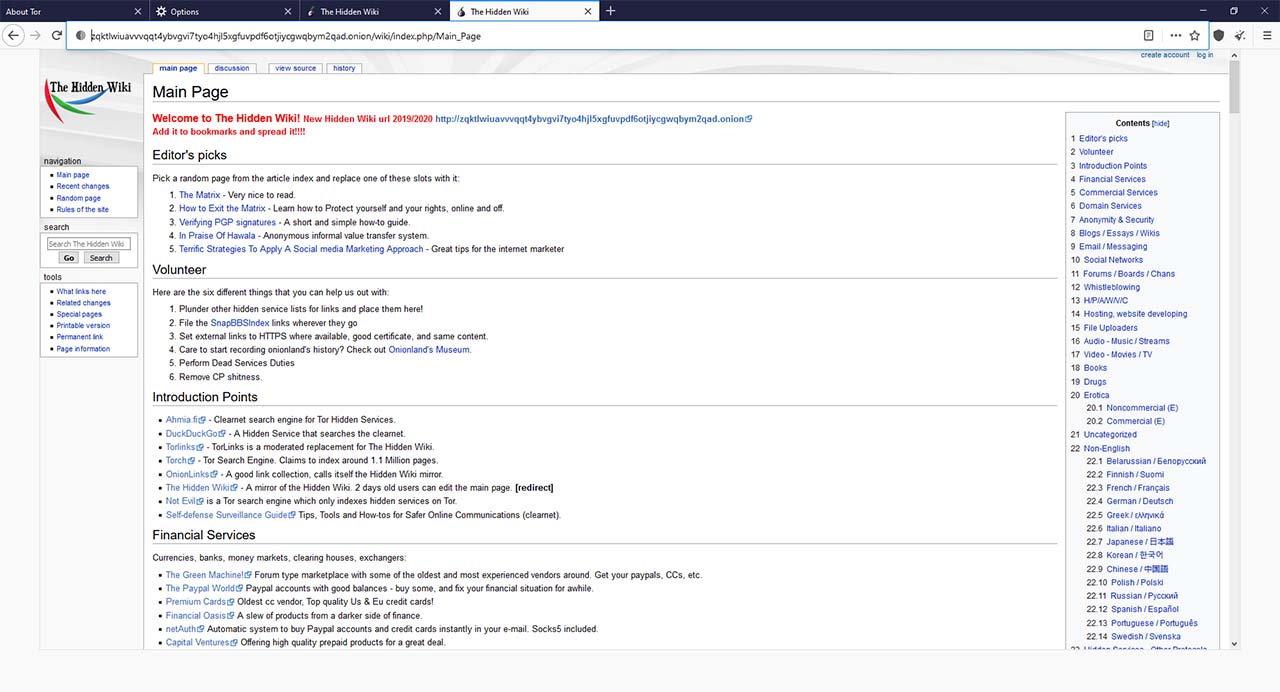Screen dimensions: 1280x692
Task: Open What links here tool
Action: (x=81, y=292)
